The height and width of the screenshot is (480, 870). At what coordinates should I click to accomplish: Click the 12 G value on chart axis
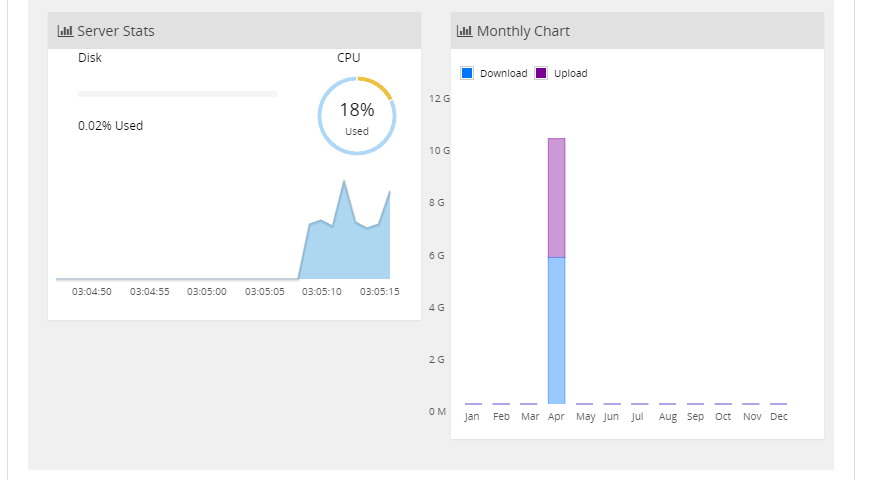pyautogui.click(x=439, y=98)
